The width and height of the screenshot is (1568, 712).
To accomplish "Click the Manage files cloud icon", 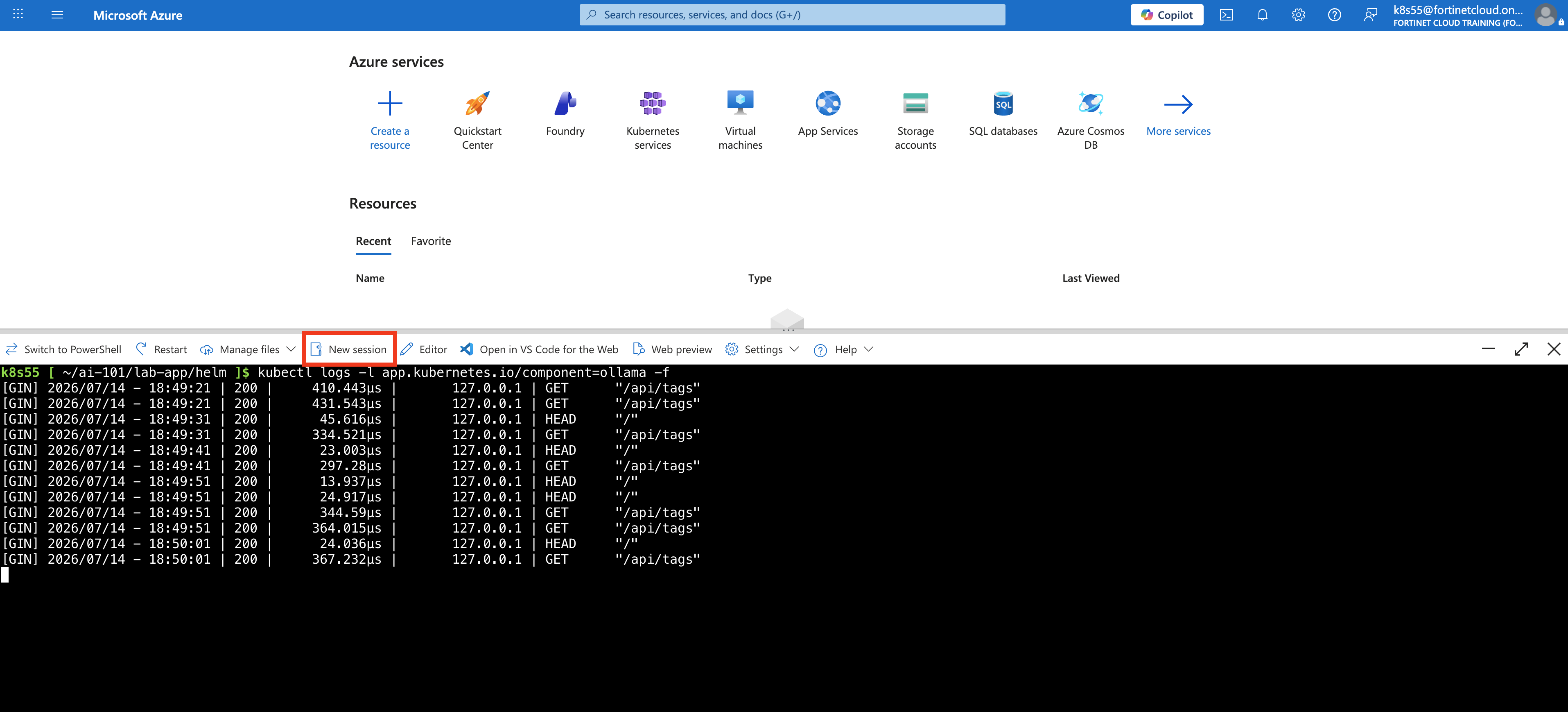I will click(x=206, y=349).
